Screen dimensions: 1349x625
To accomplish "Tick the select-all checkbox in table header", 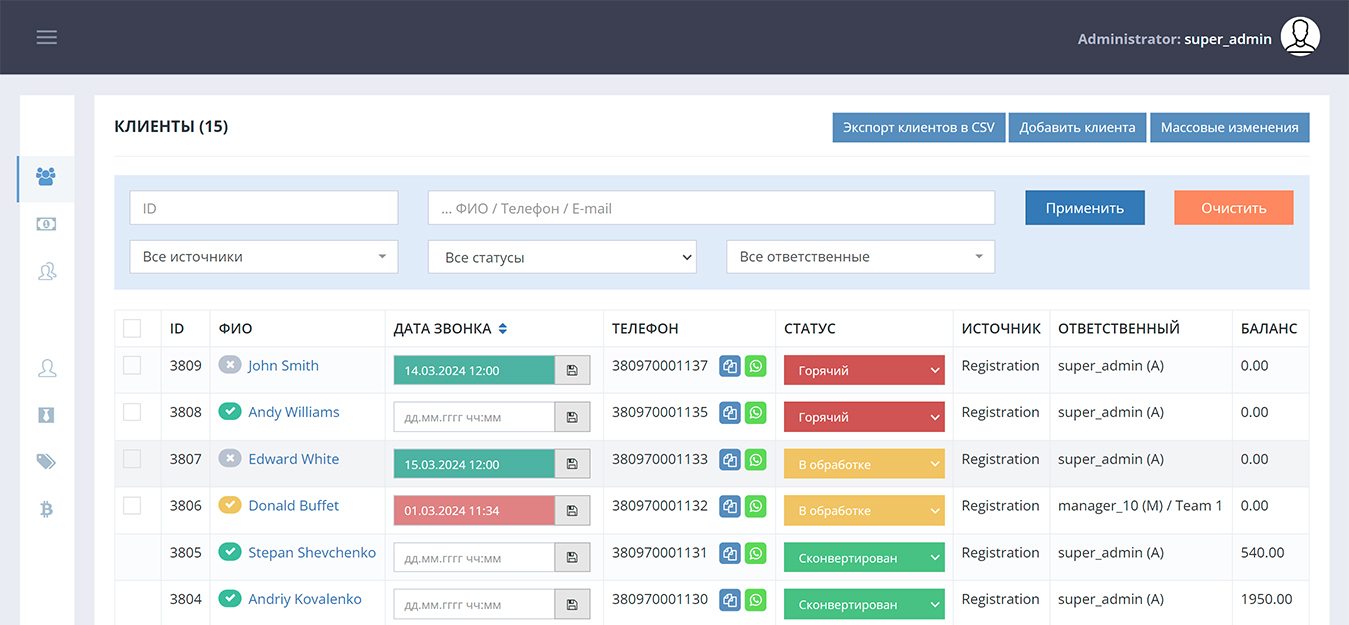I will pos(132,328).
